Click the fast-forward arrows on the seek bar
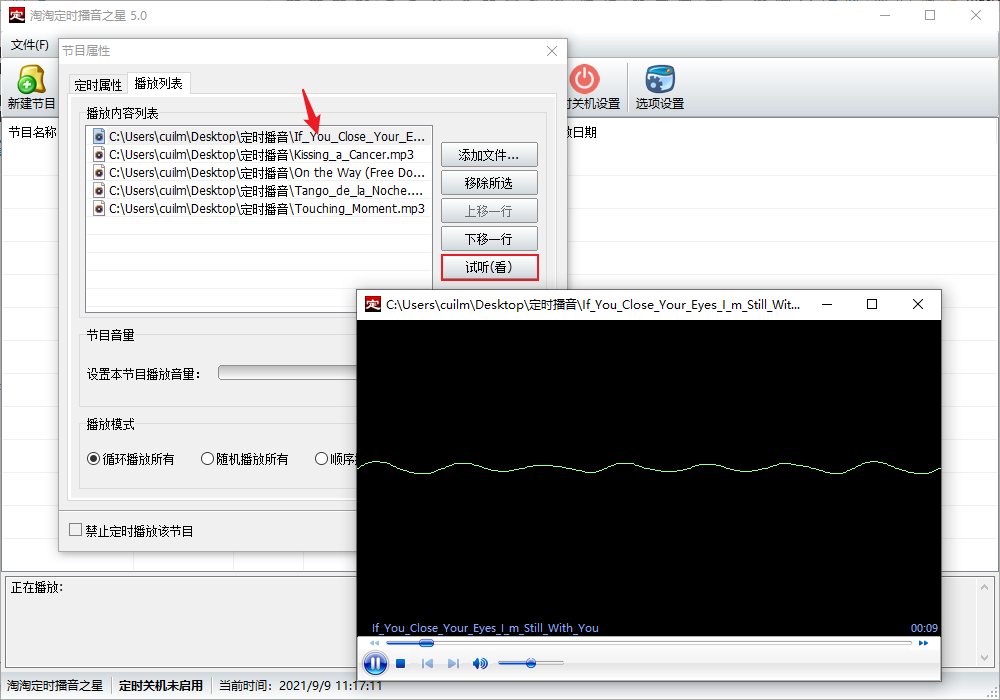This screenshot has width=1000, height=700. [x=923, y=643]
